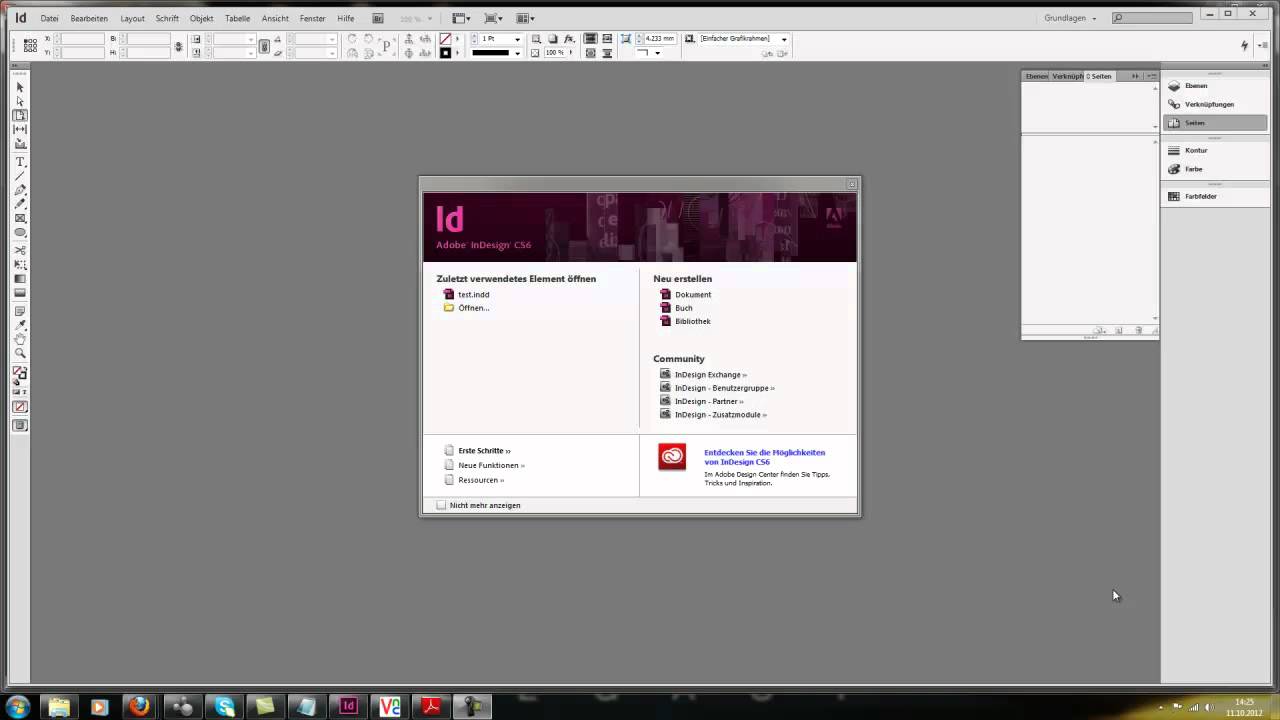Viewport: 1280px width, 720px height.
Task: Select the Pencil tool
Action: (20, 204)
